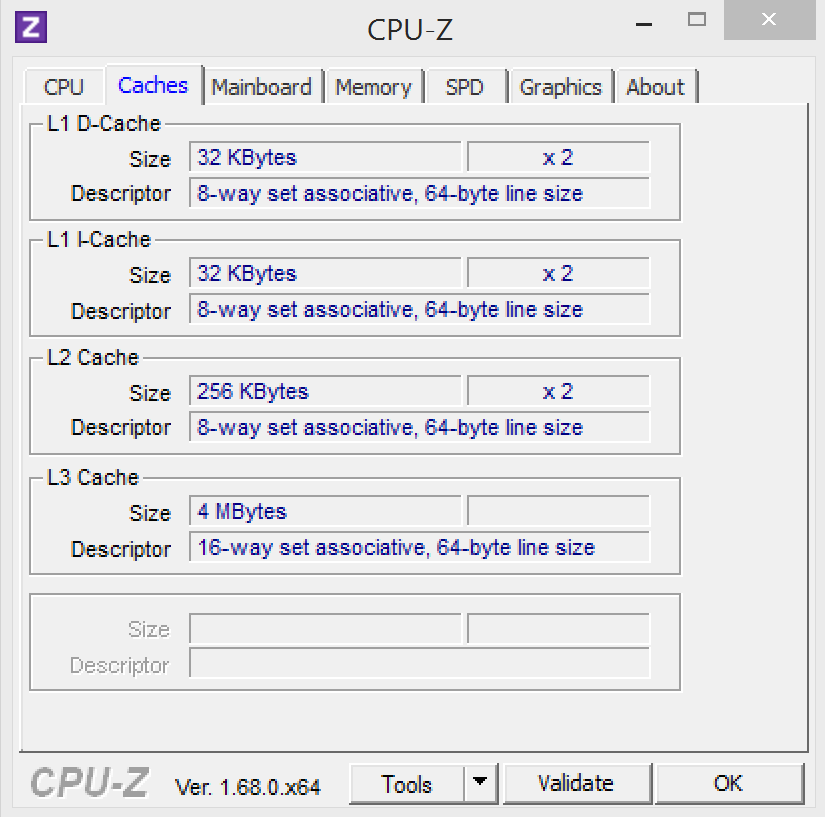
Task: Select the Caches tab
Action: (x=153, y=85)
